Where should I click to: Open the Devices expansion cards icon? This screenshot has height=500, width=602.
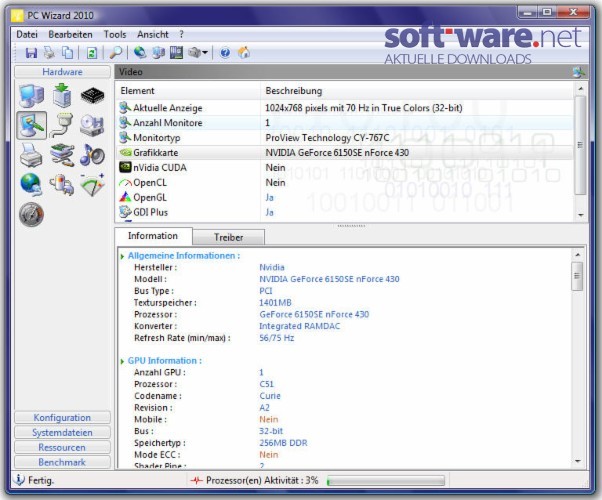click(62, 155)
